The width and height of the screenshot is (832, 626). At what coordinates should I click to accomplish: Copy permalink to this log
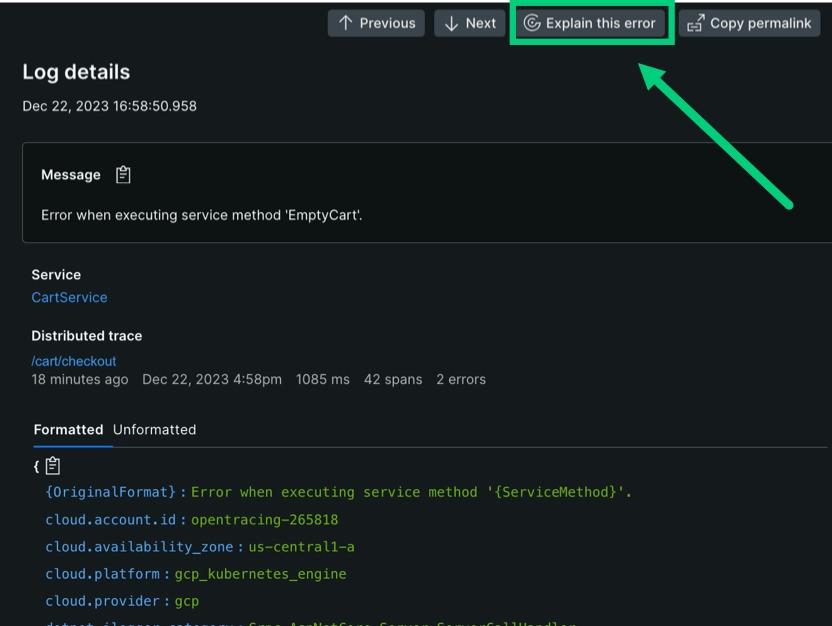click(x=749, y=23)
